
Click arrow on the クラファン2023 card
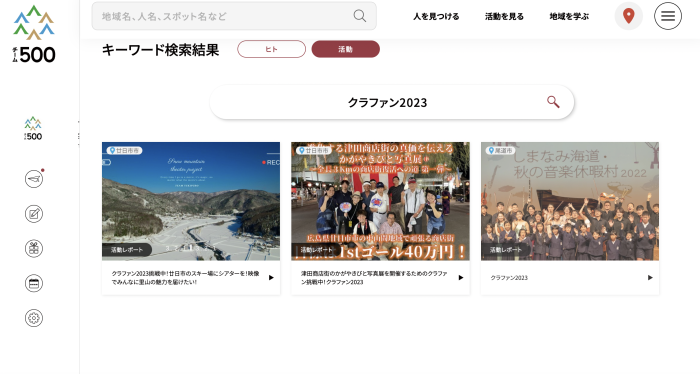pyautogui.click(x=650, y=278)
